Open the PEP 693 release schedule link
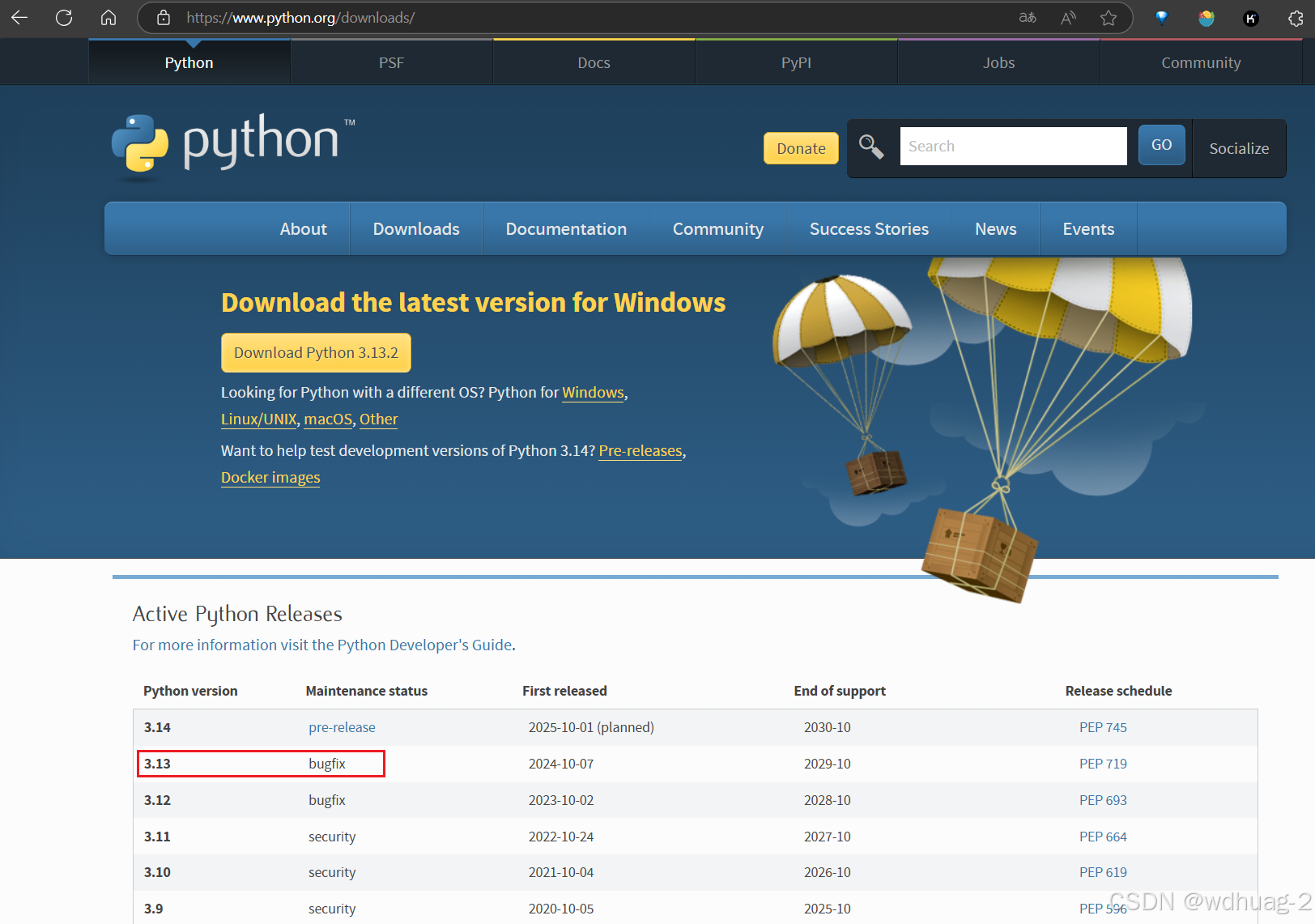Image resolution: width=1315 pixels, height=924 pixels. tap(1103, 800)
